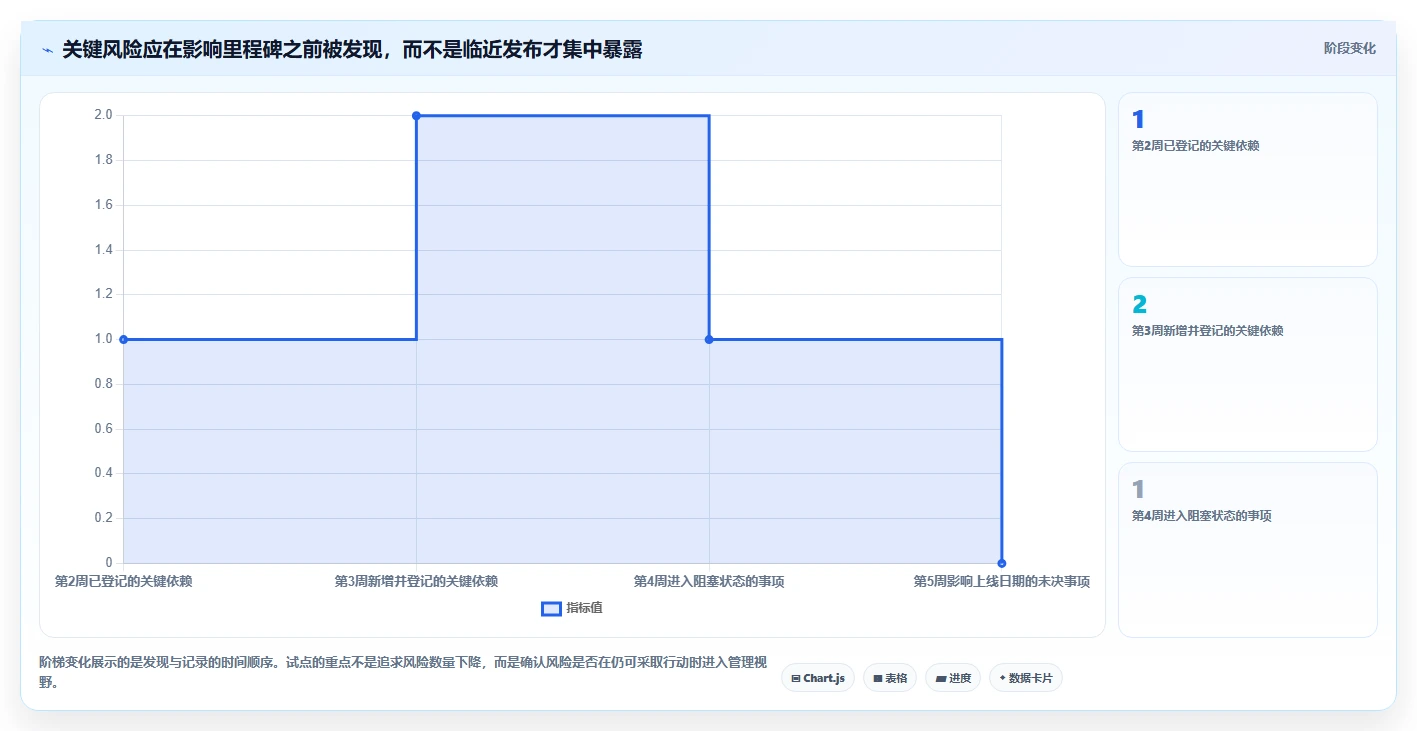This screenshot has width=1417, height=731.
Task: Click the card labeled 第4周进入阻塞状态的事项
Action: point(1247,549)
